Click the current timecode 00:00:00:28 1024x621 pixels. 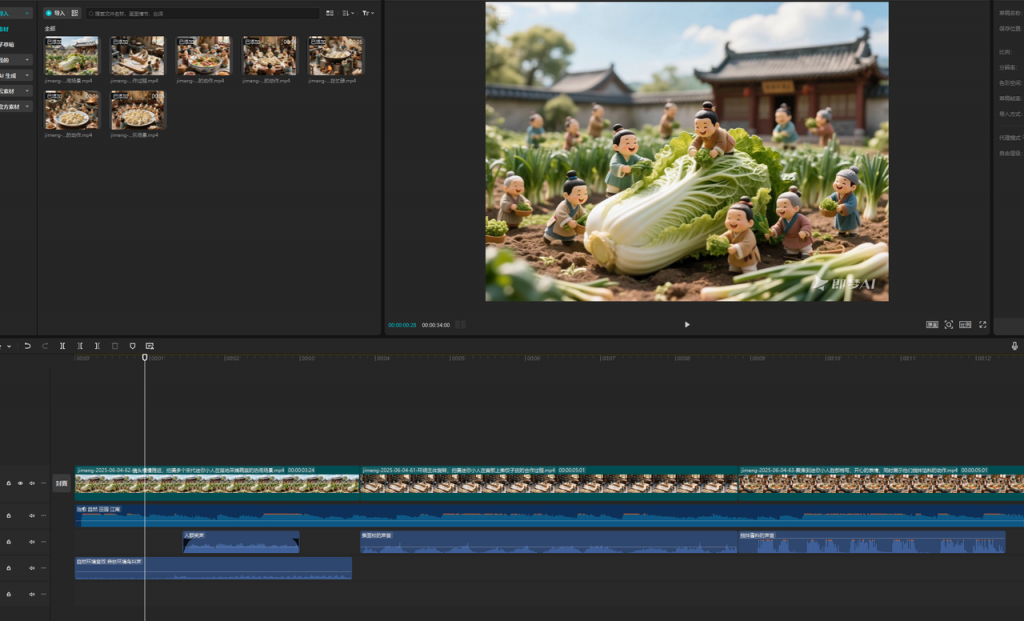coord(402,325)
